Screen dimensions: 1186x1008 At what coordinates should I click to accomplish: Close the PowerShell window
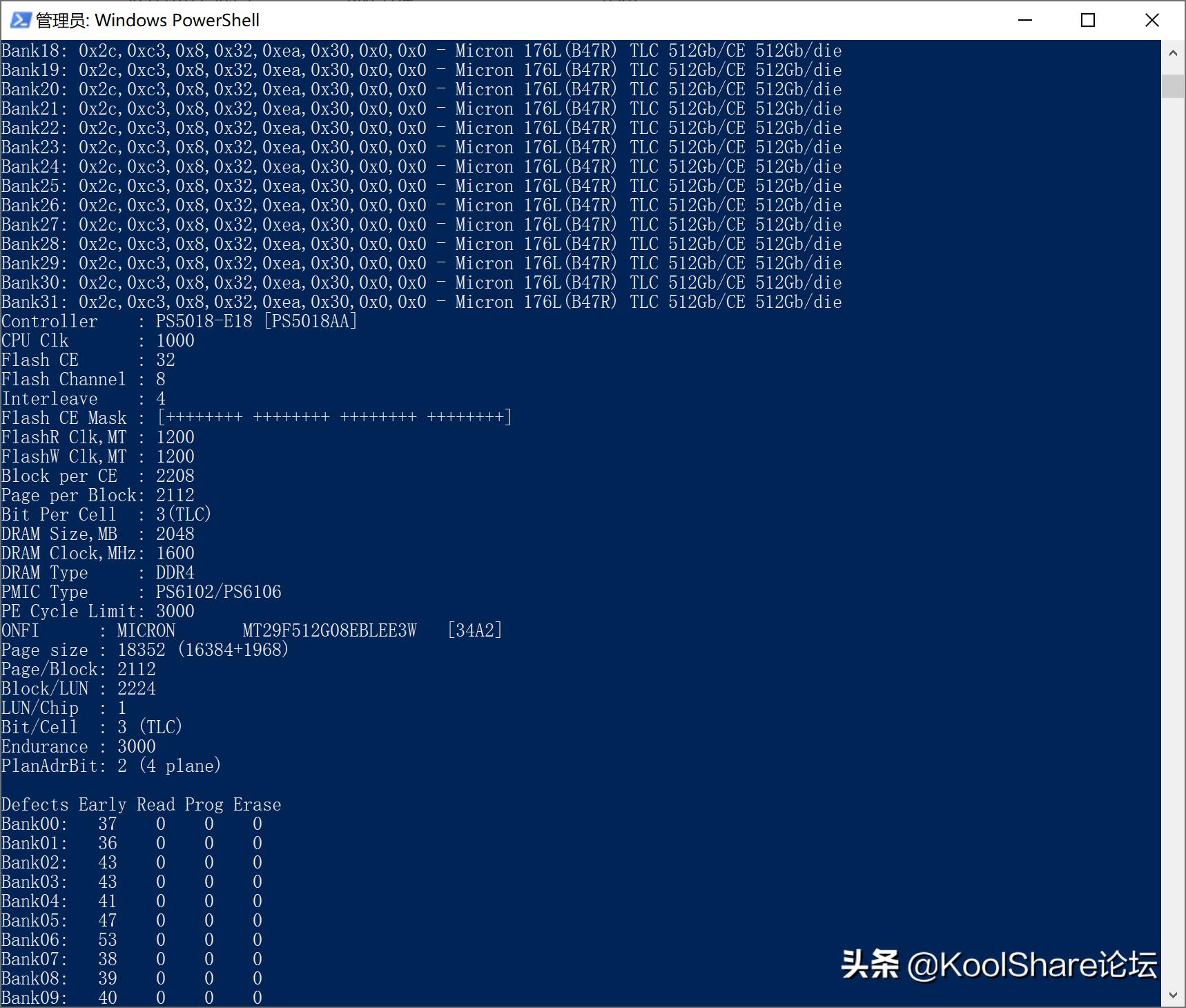pos(1151,20)
